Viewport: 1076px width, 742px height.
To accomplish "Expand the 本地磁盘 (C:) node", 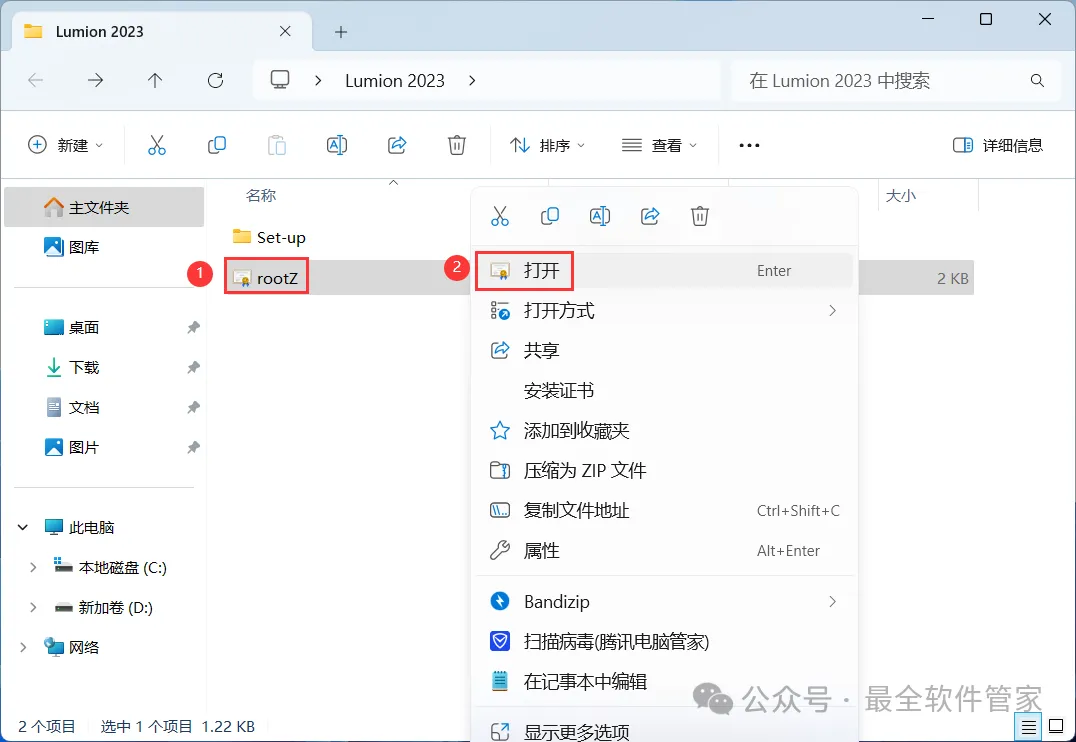I will coord(33,567).
